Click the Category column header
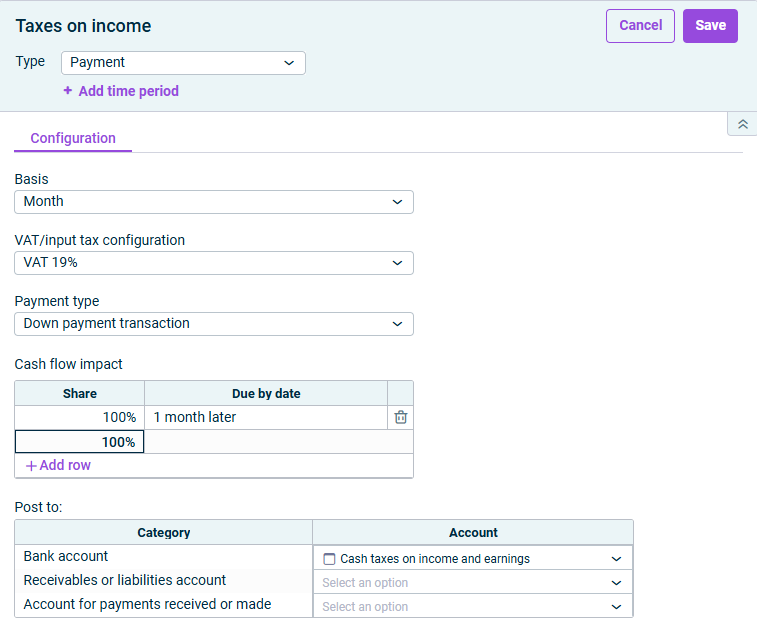The height and width of the screenshot is (637, 757). coord(164,533)
